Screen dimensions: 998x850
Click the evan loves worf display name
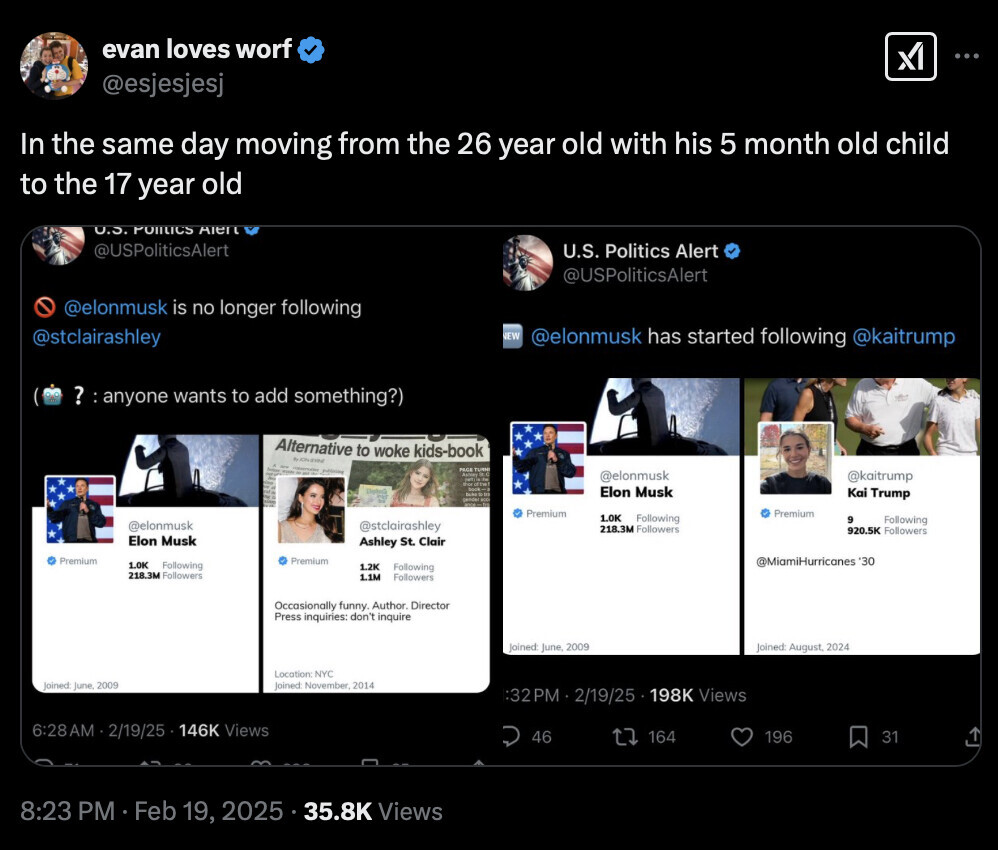click(197, 49)
